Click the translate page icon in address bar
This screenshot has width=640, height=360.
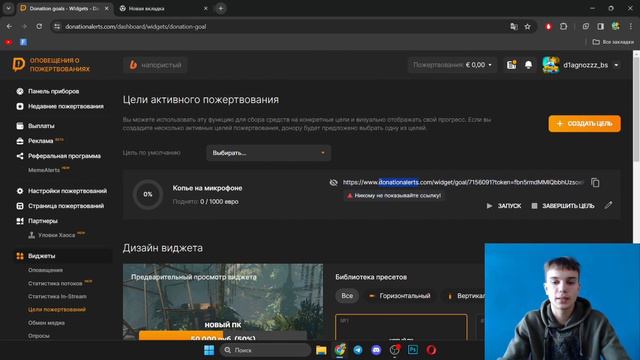(x=513, y=27)
